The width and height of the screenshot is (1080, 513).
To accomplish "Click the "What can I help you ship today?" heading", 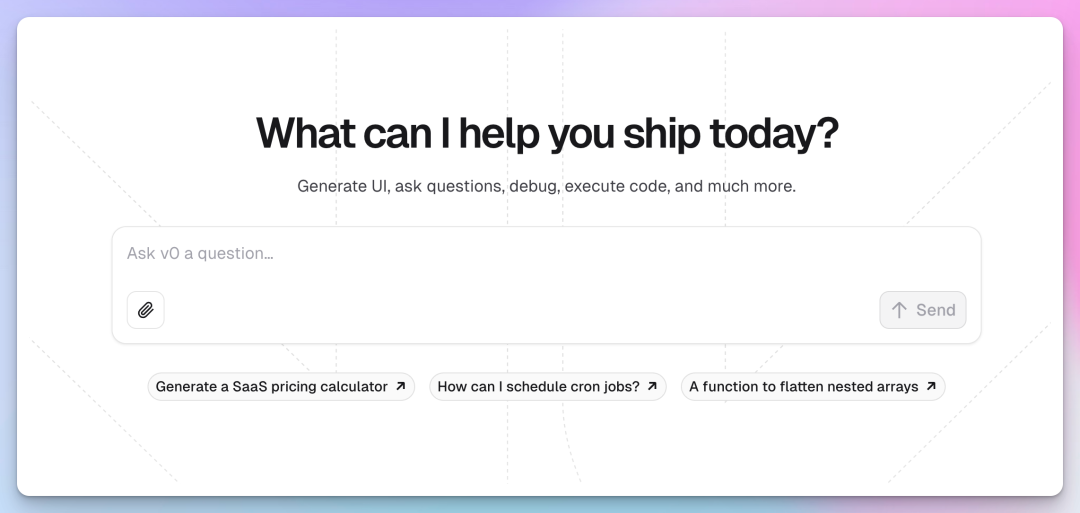I will (546, 134).
